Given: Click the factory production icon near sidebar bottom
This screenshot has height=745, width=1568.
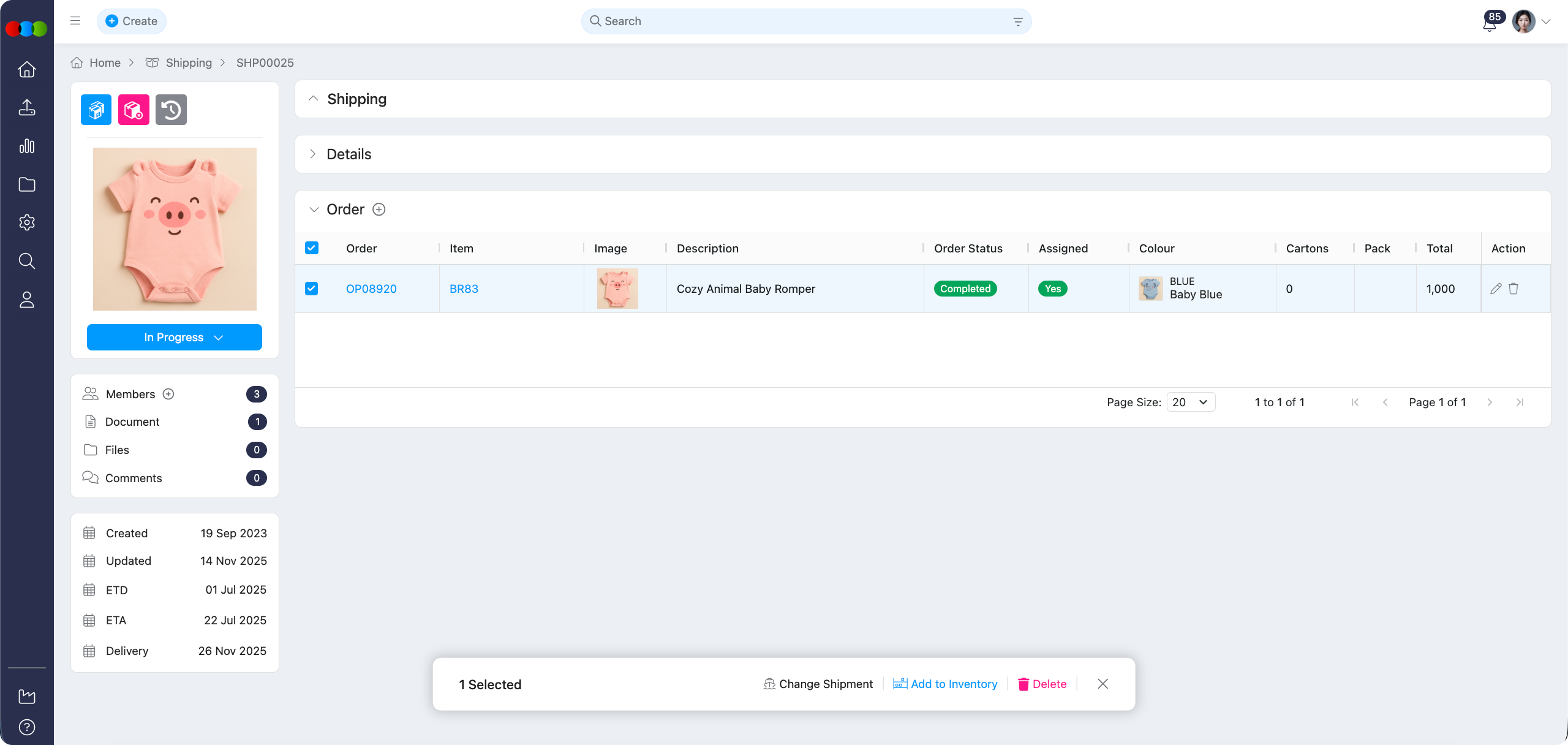Looking at the screenshot, I should [27, 697].
